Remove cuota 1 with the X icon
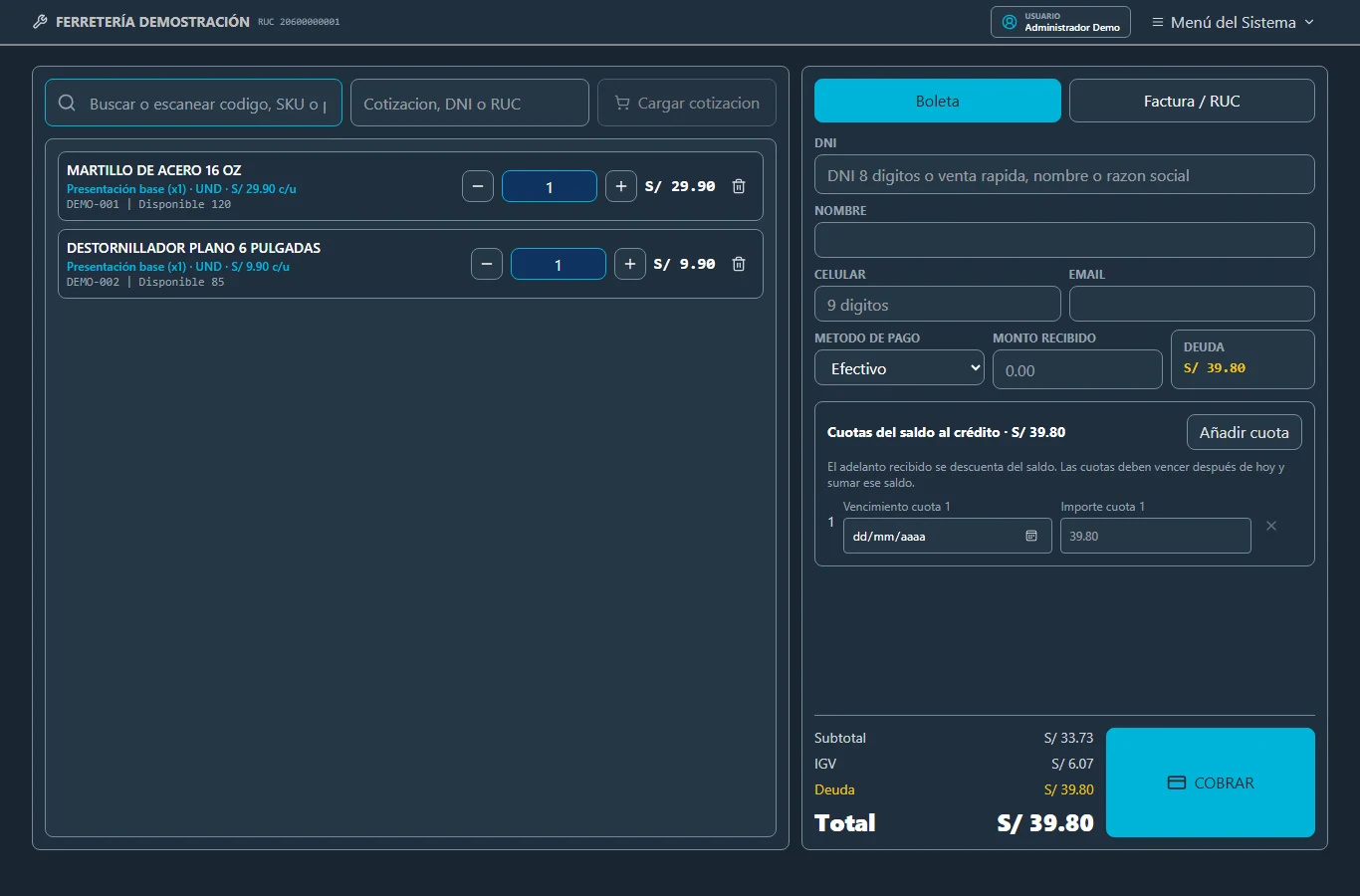1360x896 pixels. [x=1271, y=526]
